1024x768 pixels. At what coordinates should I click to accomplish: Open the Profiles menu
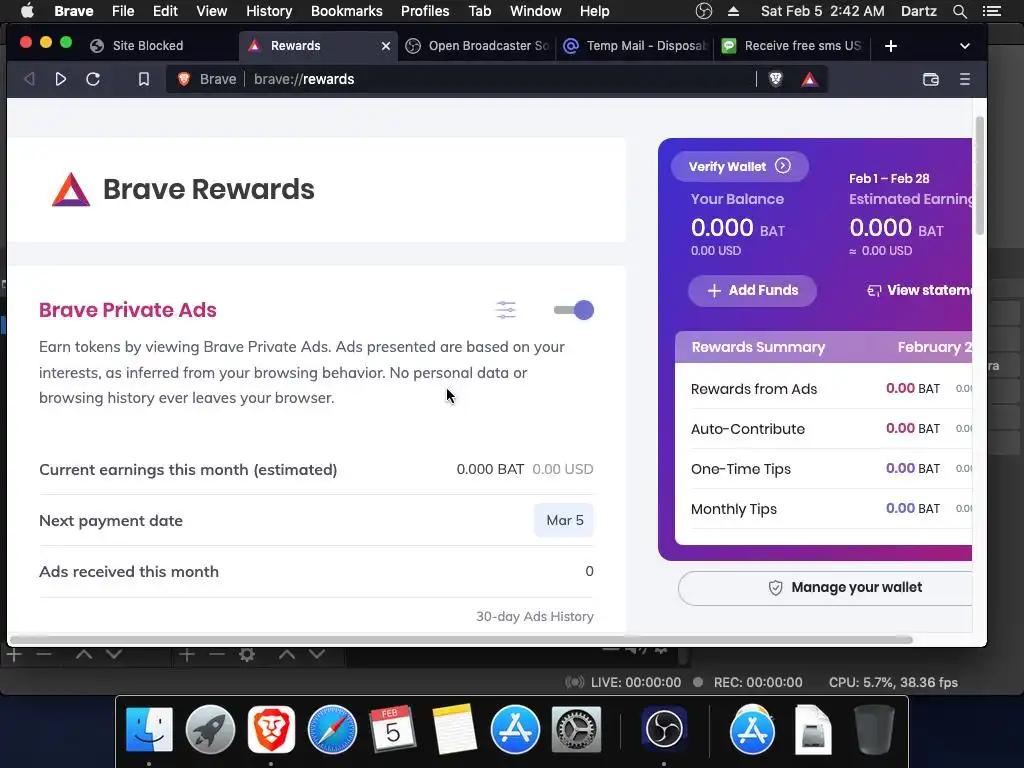[x=425, y=11]
